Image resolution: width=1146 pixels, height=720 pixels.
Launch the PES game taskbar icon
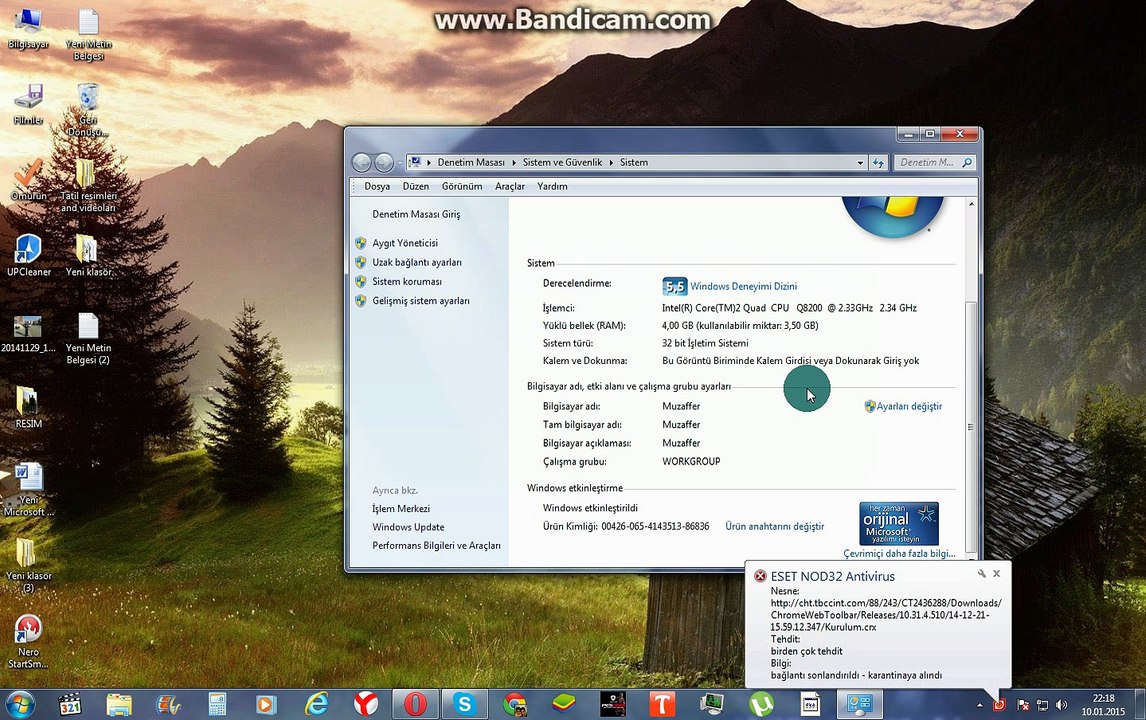613,705
